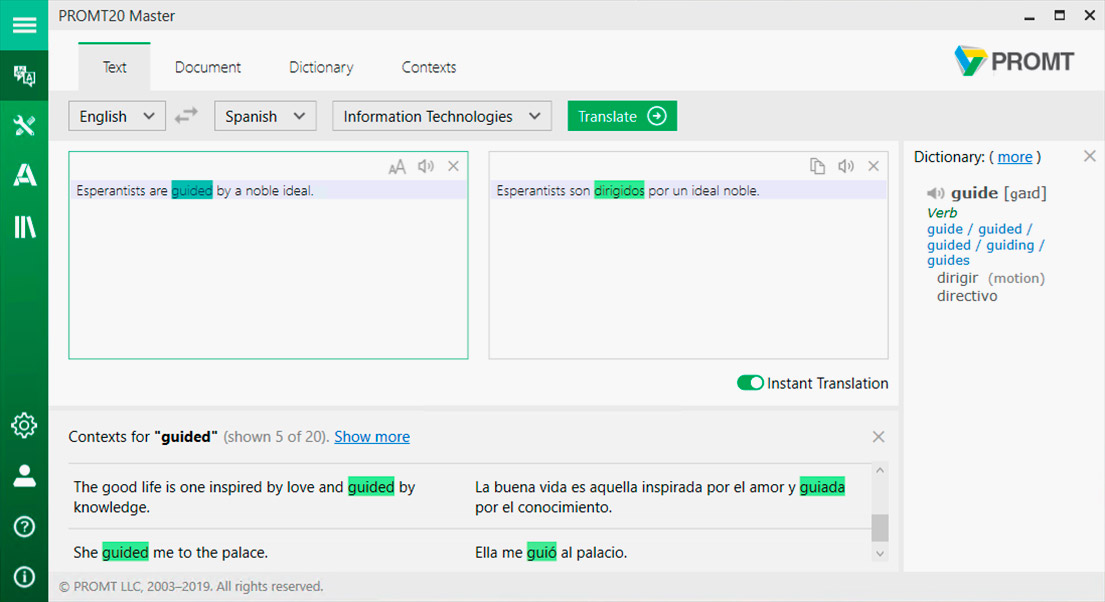
Task: Click the Show more contexts link
Action: (372, 437)
